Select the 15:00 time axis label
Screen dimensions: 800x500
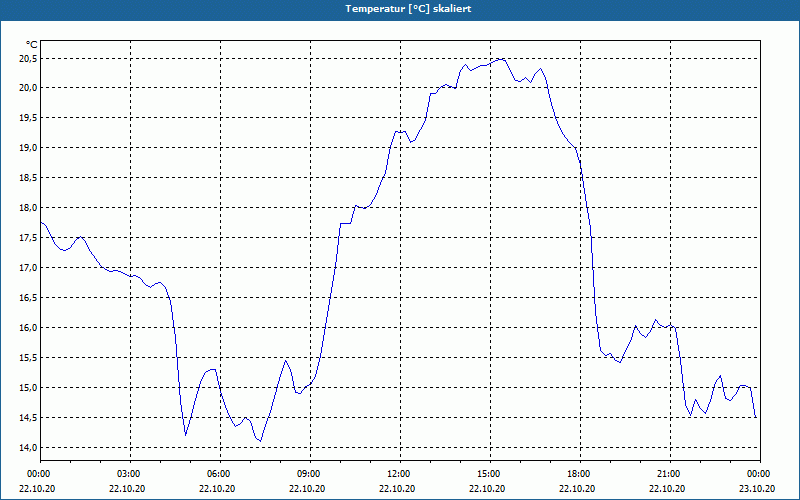tap(487, 474)
